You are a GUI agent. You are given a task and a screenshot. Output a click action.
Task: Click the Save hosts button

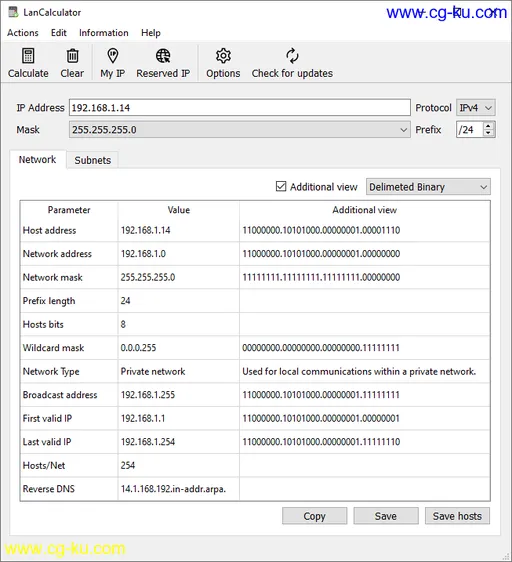coord(457,516)
